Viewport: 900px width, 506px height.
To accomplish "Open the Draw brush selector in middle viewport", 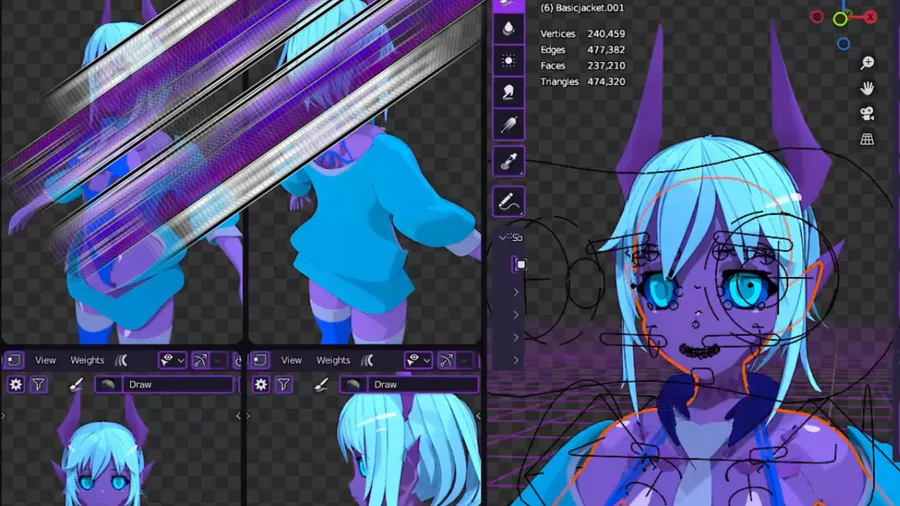I will 409,384.
